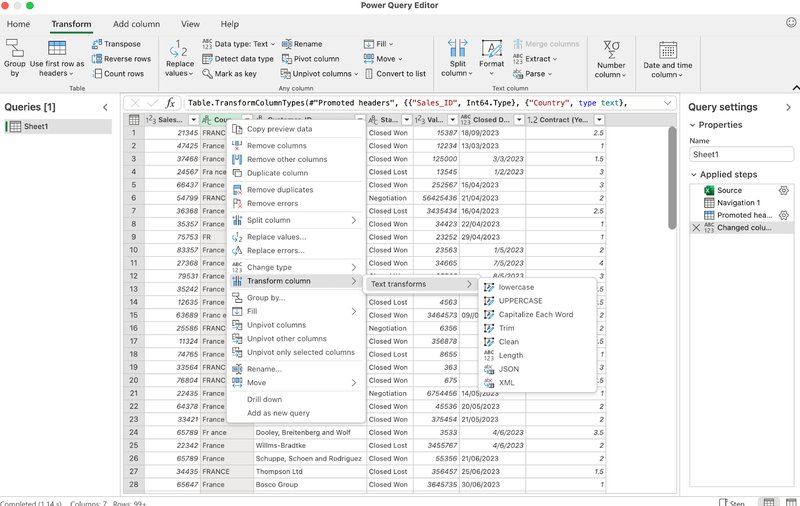Open Data type: Text dropdown

tap(238, 44)
